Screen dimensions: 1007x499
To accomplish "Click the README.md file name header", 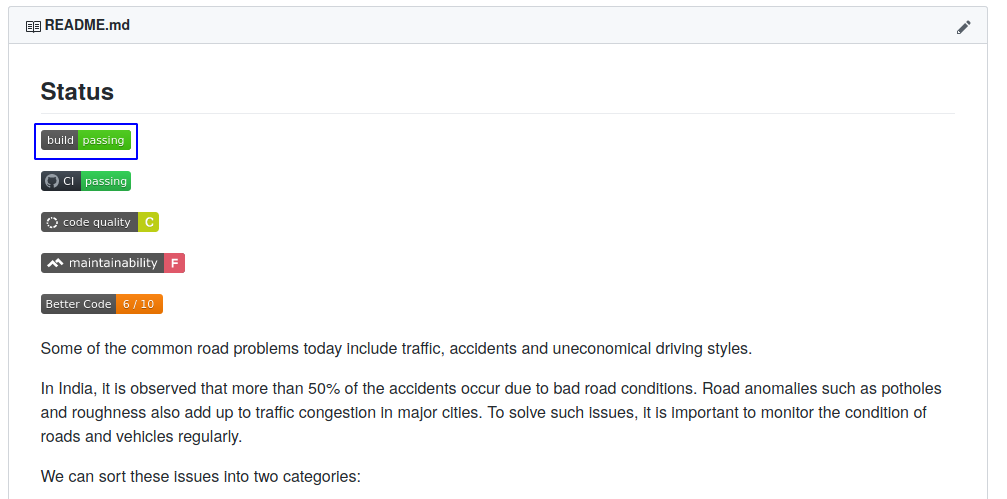I will point(87,26).
